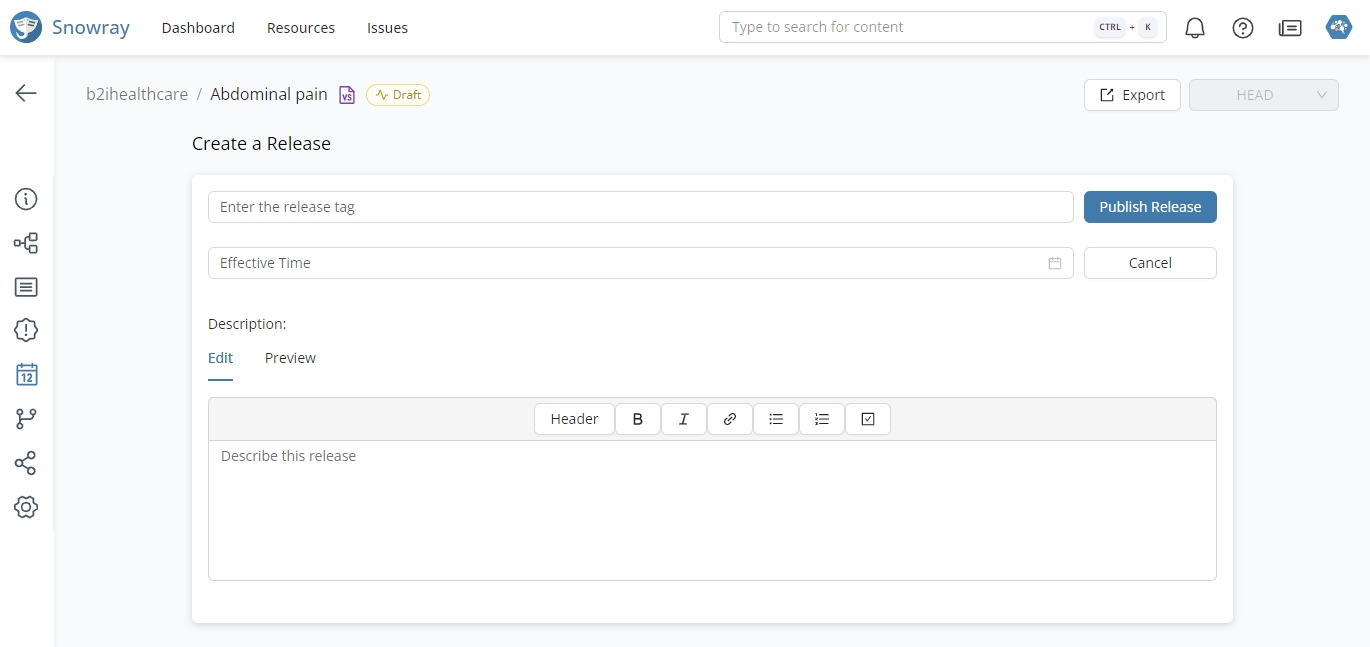
Task: Open the branches sidebar icon
Action: coord(26,419)
